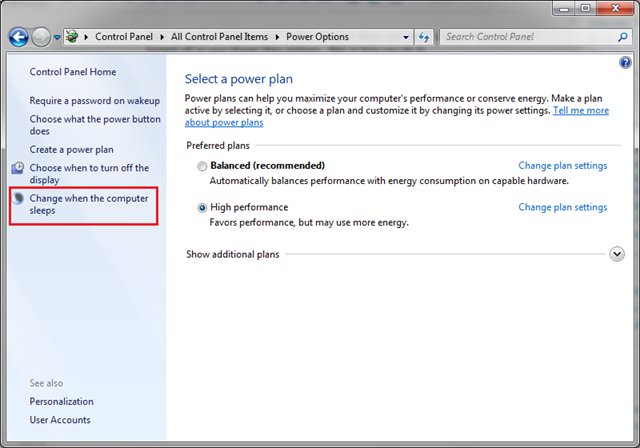Screen dimensions: 640x448
Task: Click the Control Panel icon in the address bar
Action: 72,37
